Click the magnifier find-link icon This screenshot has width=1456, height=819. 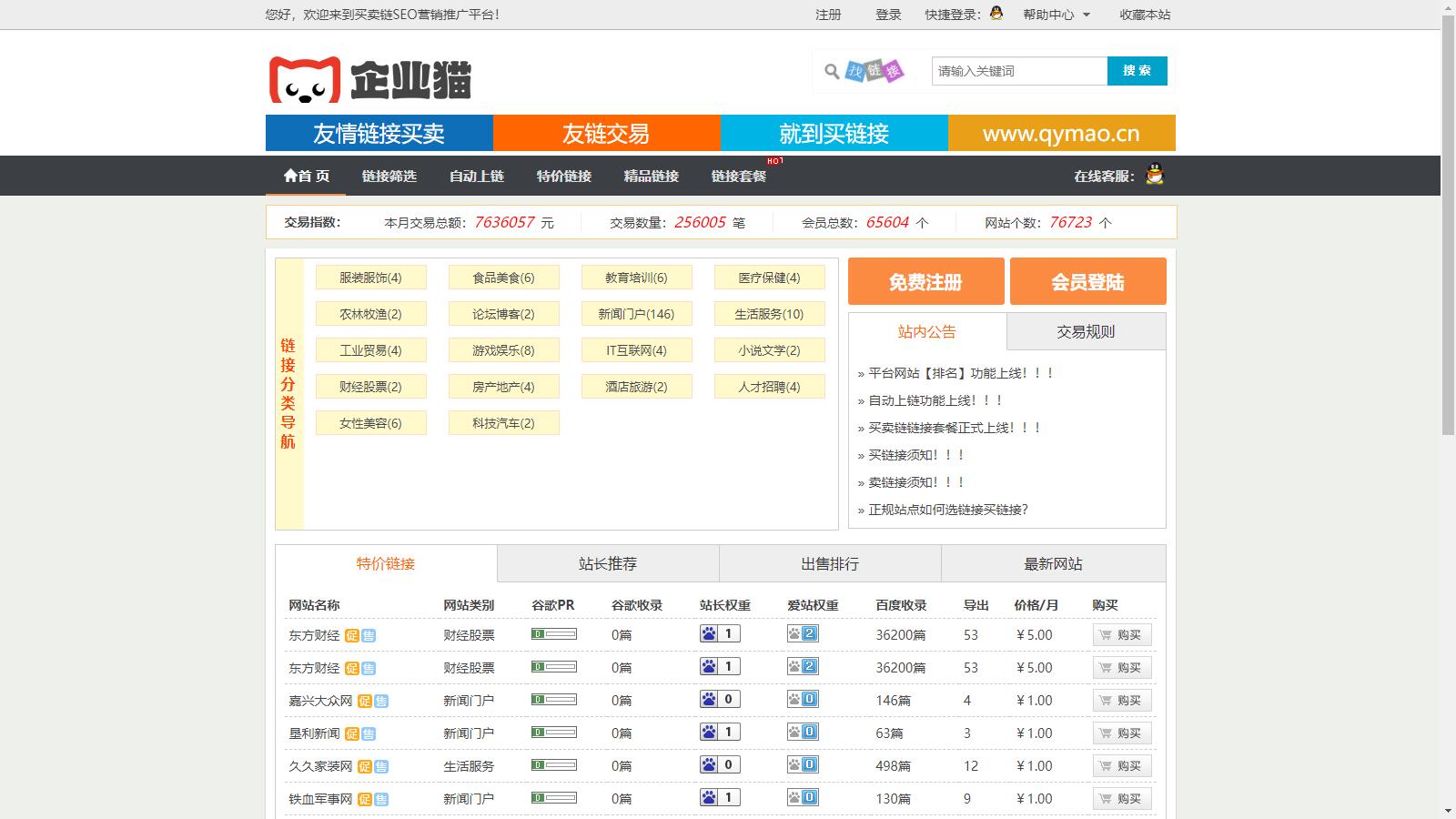[832, 71]
